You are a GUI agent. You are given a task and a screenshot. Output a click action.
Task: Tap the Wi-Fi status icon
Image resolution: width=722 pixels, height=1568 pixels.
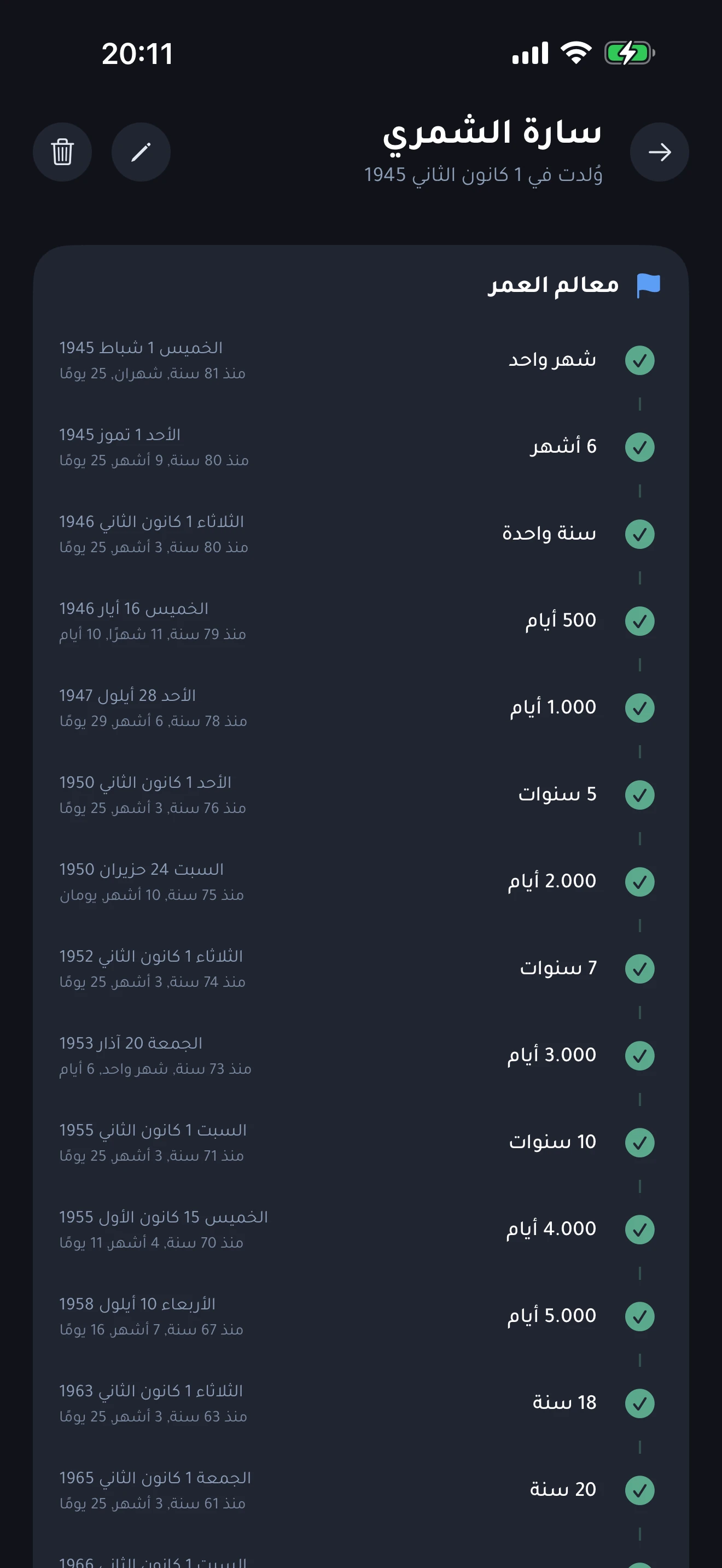[576, 53]
